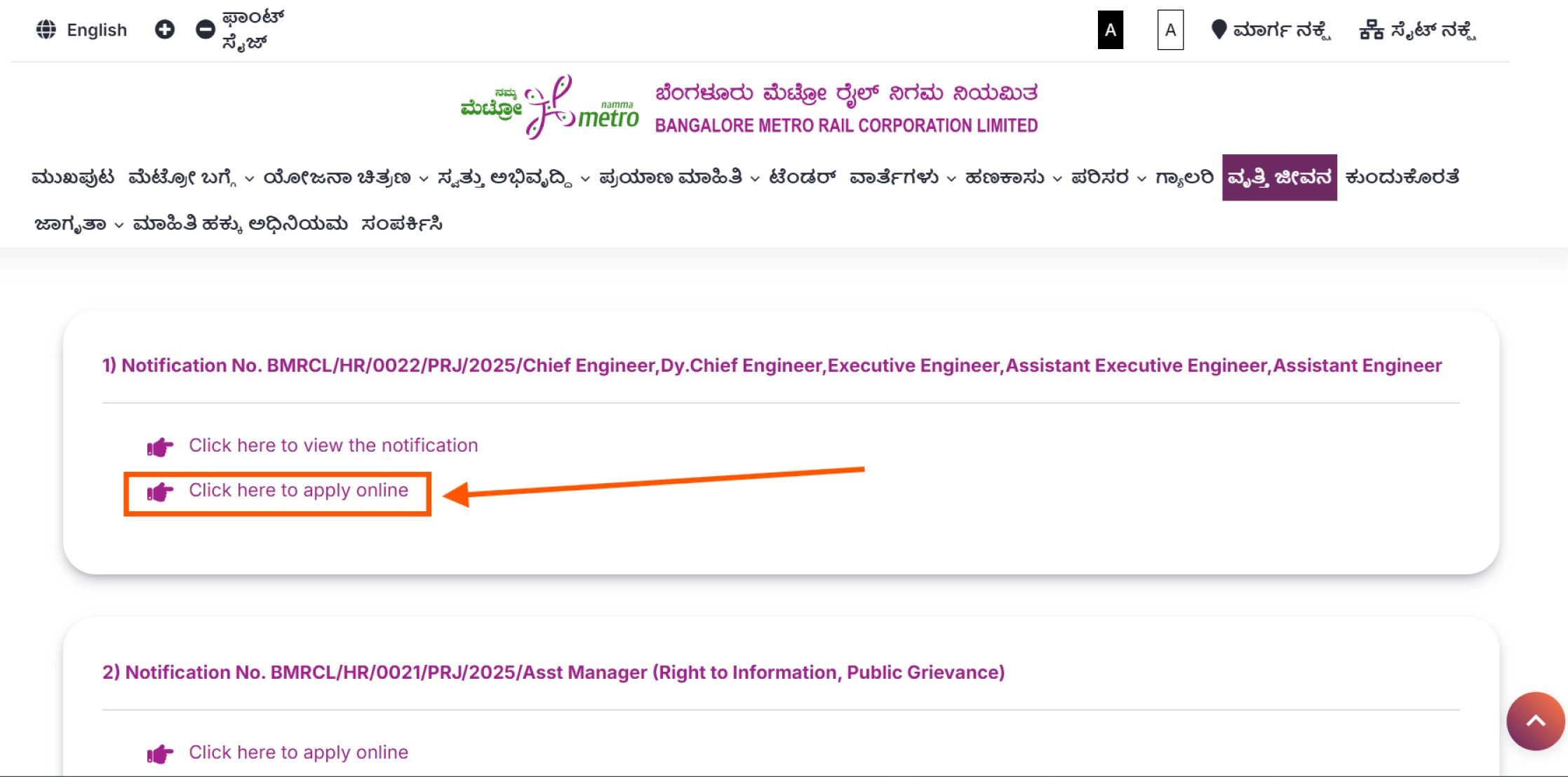This screenshot has width=1568, height=777.
Task: Select the highlighted ವೃತ್ತಿ ಜೀವನ menu item
Action: pyautogui.click(x=1280, y=177)
